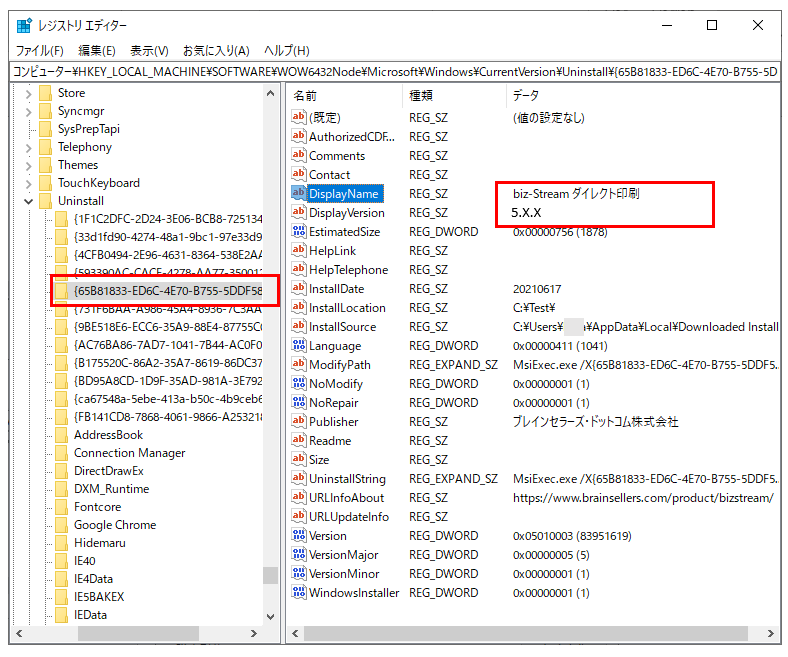Select the {1F1C2DFC-2D24-3E06 key
This screenshot has width=788, height=657.
pyautogui.click(x=168, y=219)
